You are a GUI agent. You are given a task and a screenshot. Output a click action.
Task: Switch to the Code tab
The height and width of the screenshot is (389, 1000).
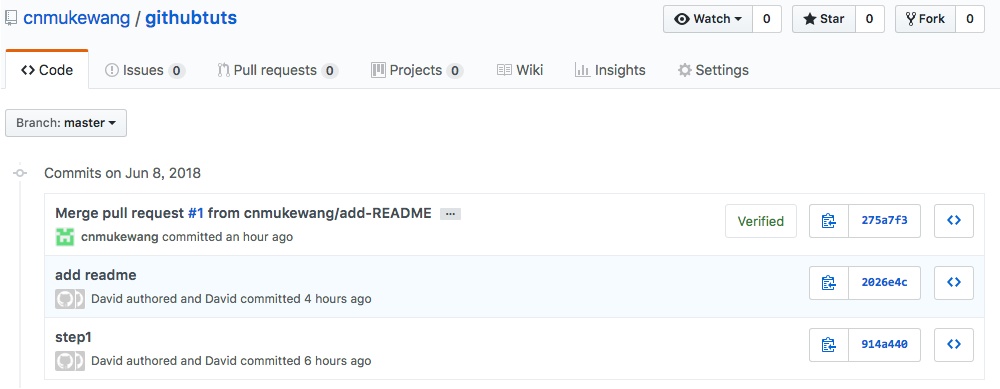pos(47,70)
